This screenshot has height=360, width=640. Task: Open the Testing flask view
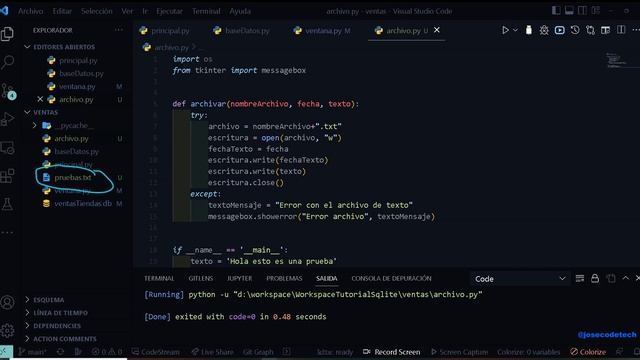tap(7, 204)
